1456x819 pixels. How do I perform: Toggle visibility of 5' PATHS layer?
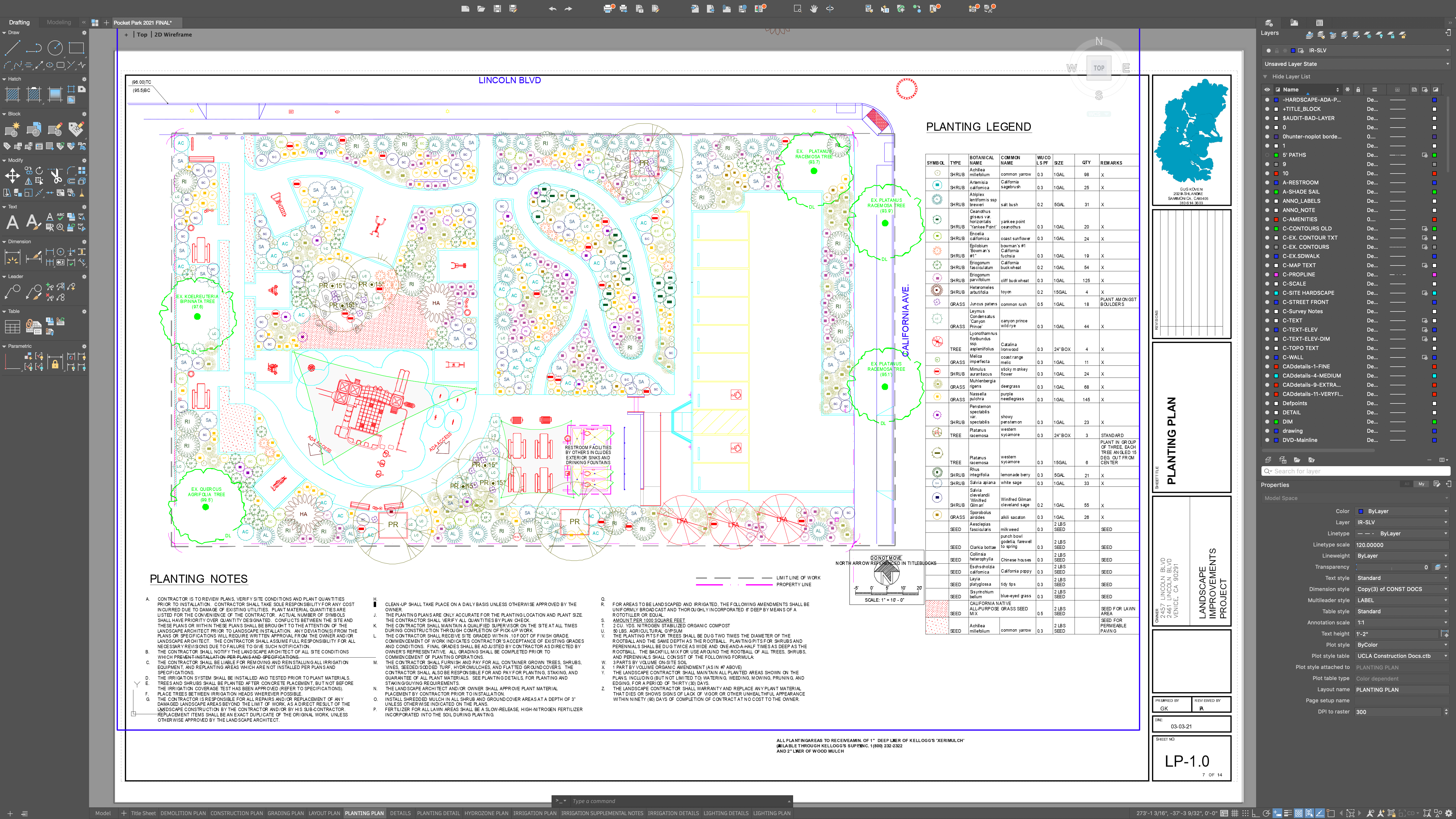pyautogui.click(x=1267, y=155)
